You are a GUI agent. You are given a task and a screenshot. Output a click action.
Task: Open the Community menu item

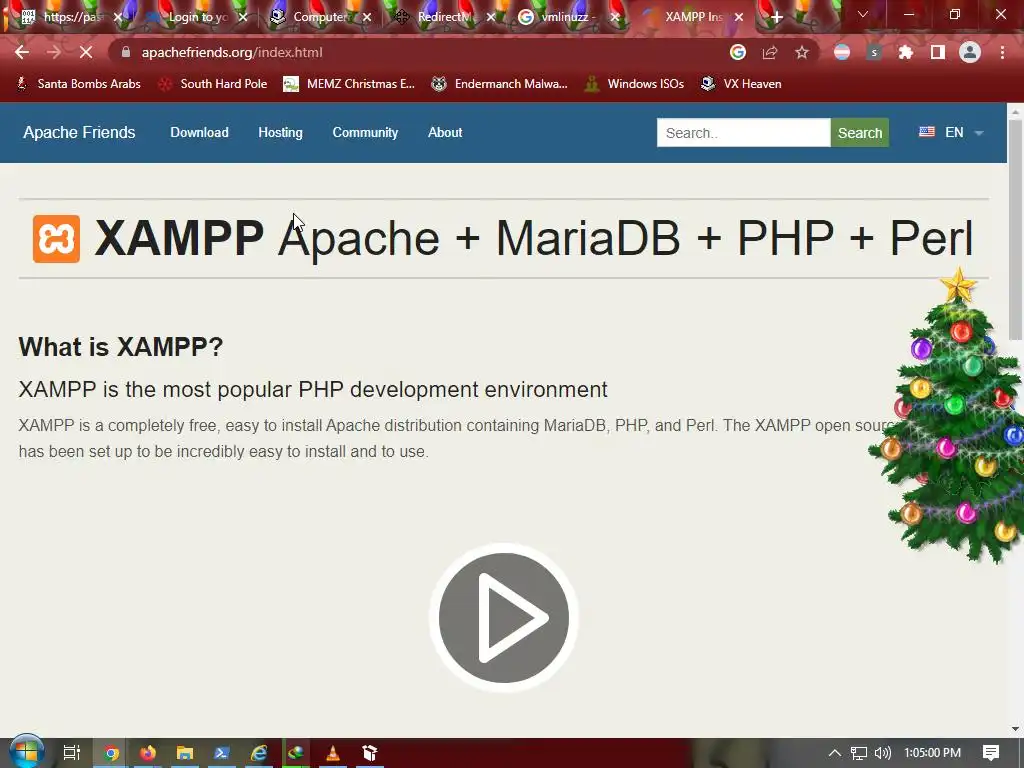tap(365, 133)
